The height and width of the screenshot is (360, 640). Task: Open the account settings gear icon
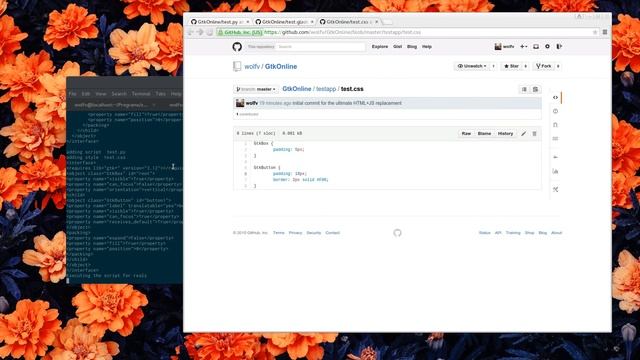tap(547, 47)
